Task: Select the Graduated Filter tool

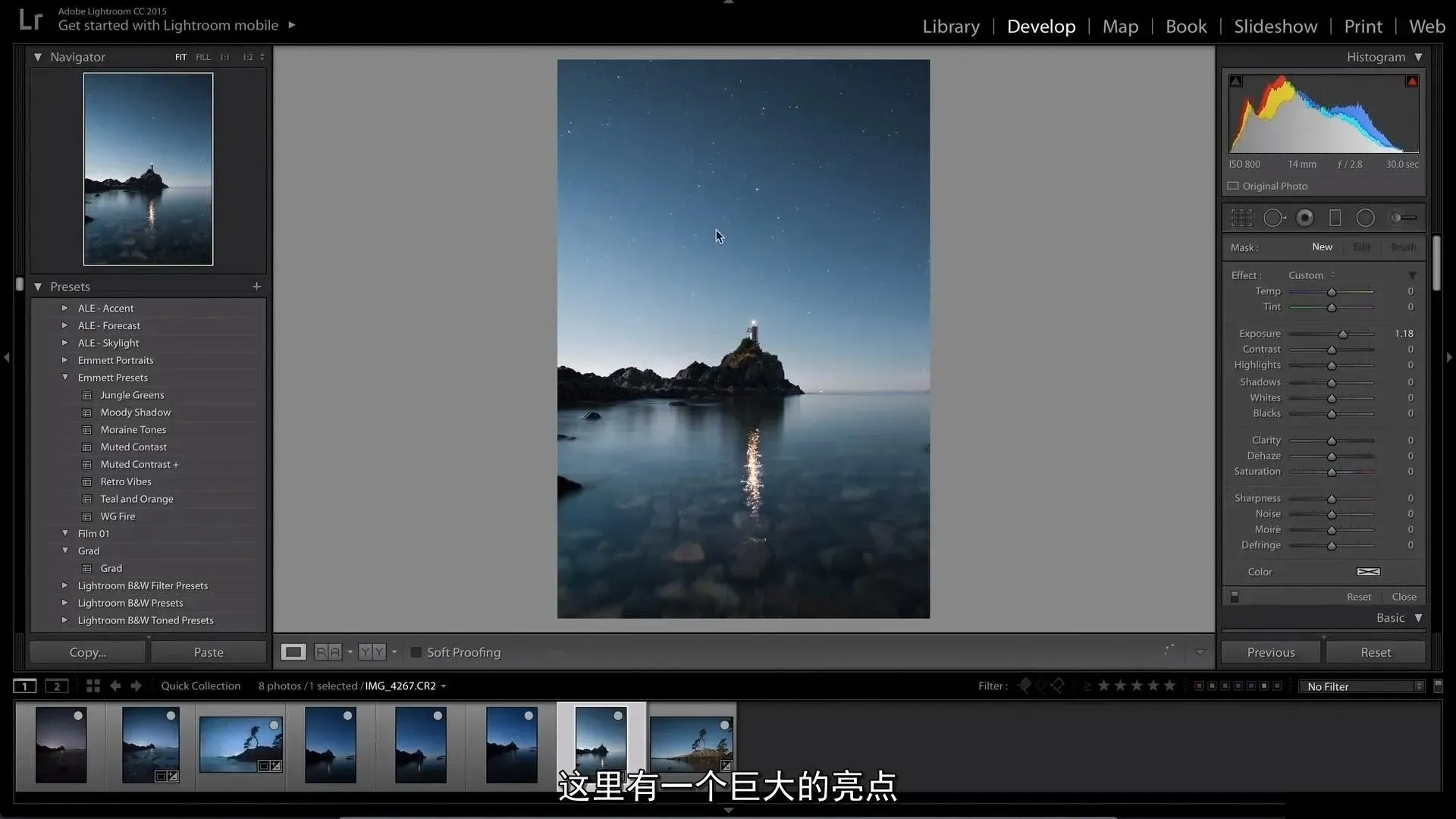Action: tap(1335, 218)
